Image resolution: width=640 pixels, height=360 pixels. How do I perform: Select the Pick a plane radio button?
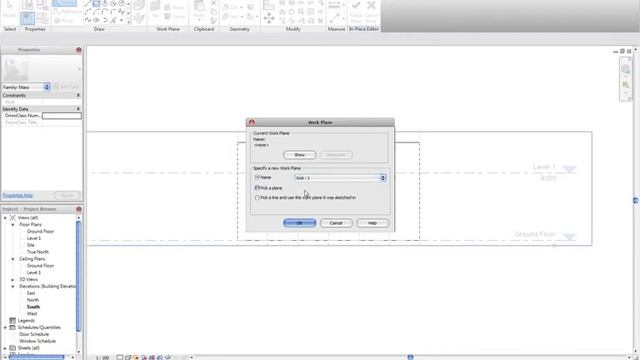tap(257, 188)
